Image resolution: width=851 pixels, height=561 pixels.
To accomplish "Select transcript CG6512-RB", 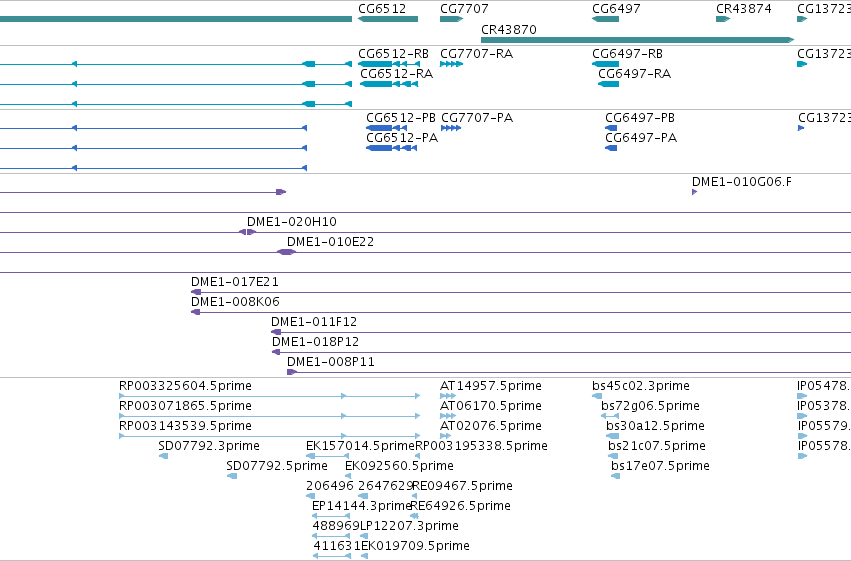I will coord(389,64).
